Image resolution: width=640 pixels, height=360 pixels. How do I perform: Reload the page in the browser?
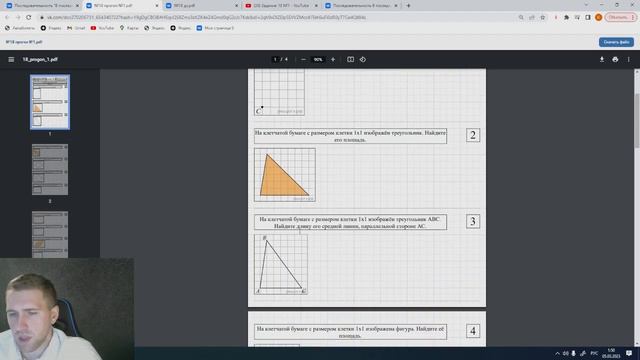tap(29, 18)
